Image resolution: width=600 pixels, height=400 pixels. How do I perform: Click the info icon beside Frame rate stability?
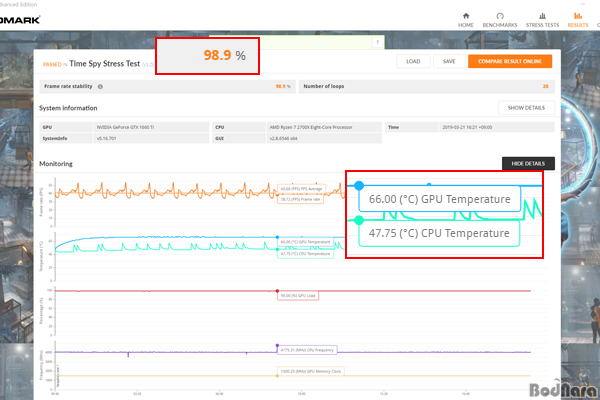tap(100, 87)
